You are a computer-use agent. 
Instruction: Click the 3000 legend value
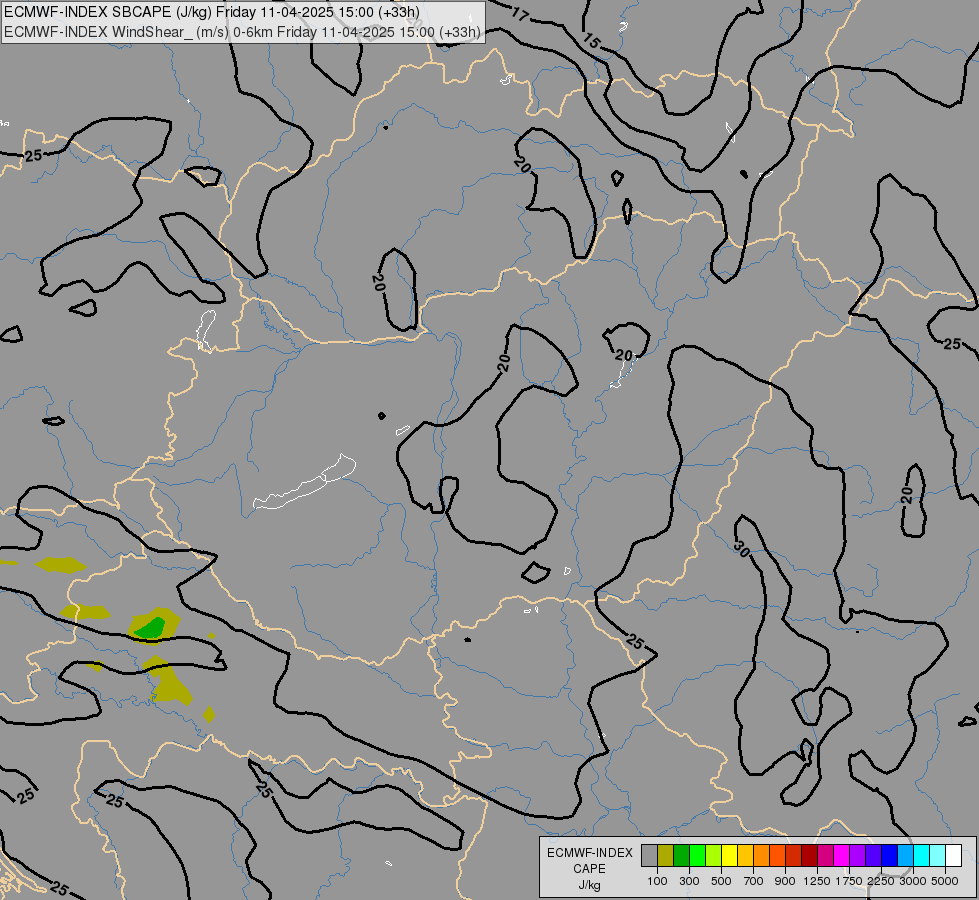point(913,881)
